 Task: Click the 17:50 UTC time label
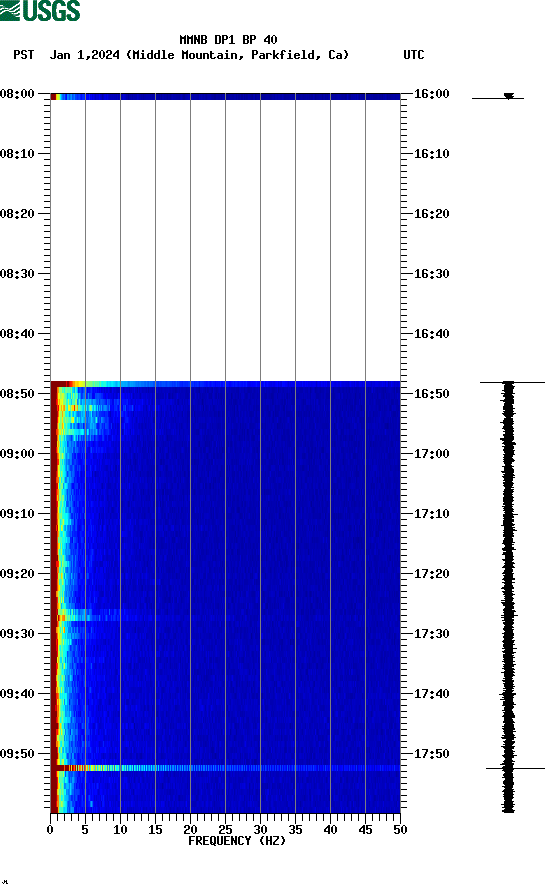click(431, 753)
